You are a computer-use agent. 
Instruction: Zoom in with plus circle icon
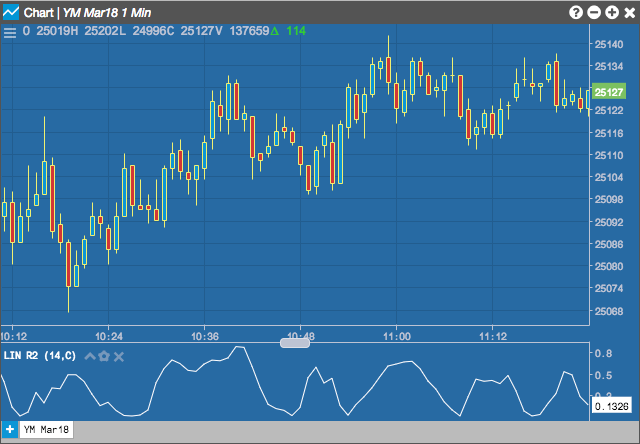tap(612, 13)
